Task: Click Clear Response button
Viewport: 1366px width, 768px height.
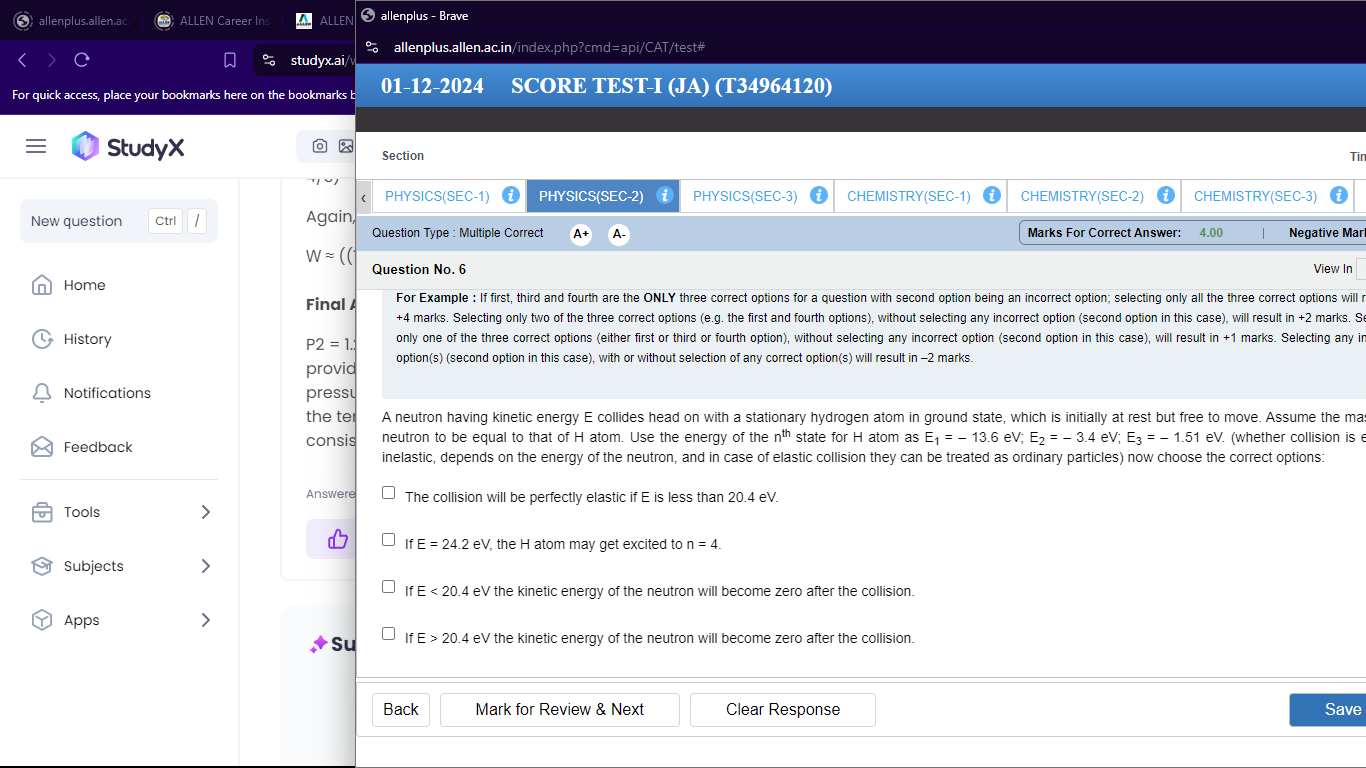Action: coord(783,710)
